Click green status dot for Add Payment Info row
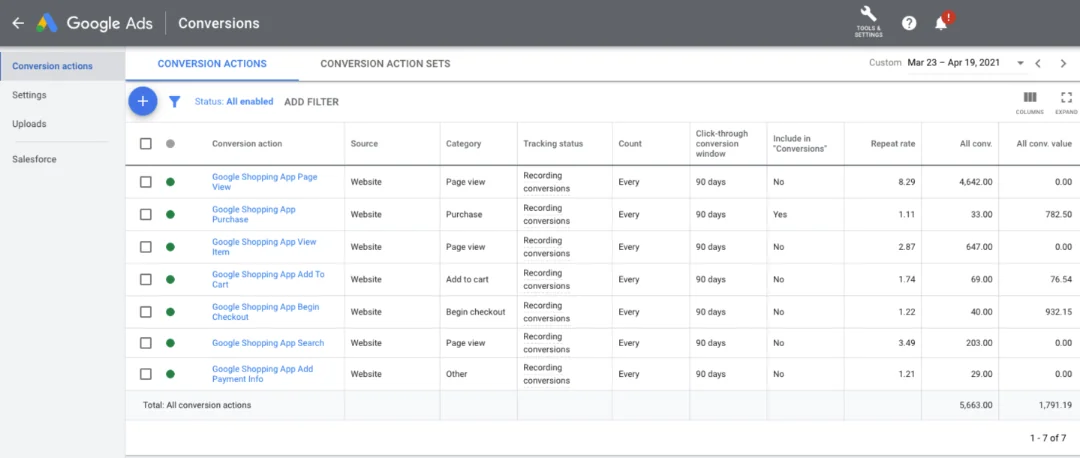1080x458 pixels. click(170, 374)
